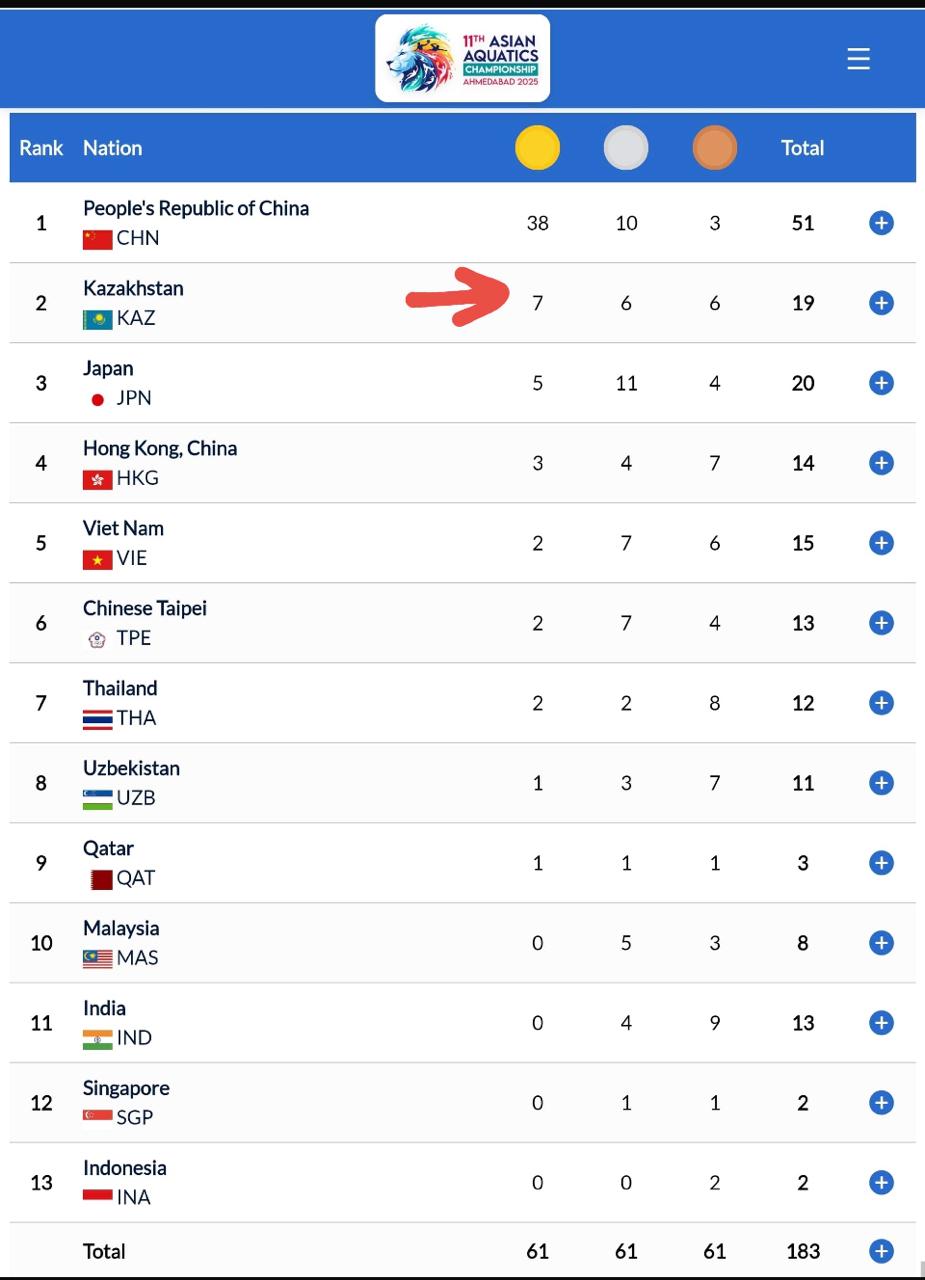Expand the India medal breakdown
The width and height of the screenshot is (925, 1280).
point(880,1023)
